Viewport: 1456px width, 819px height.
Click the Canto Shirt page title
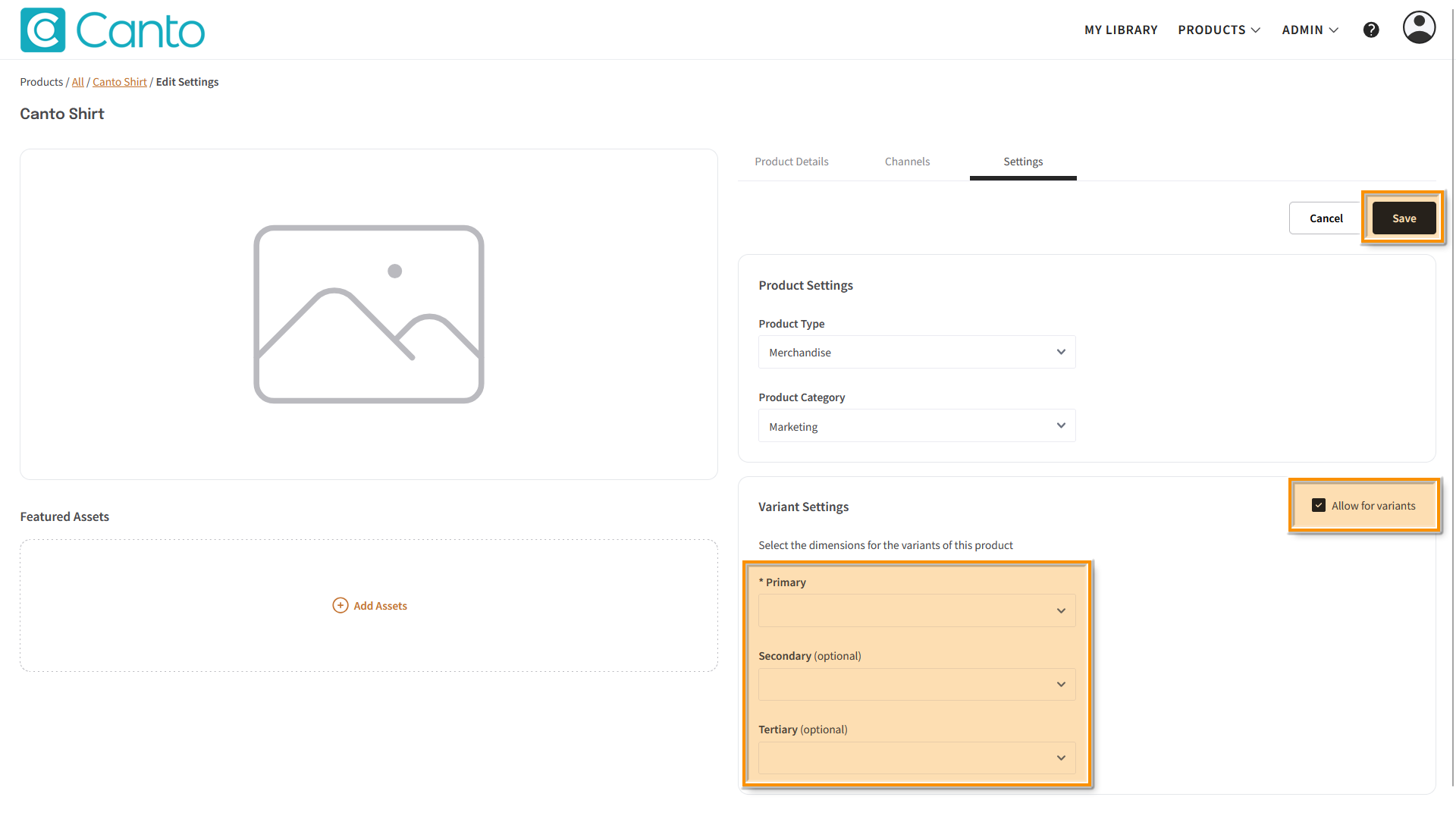tap(62, 114)
